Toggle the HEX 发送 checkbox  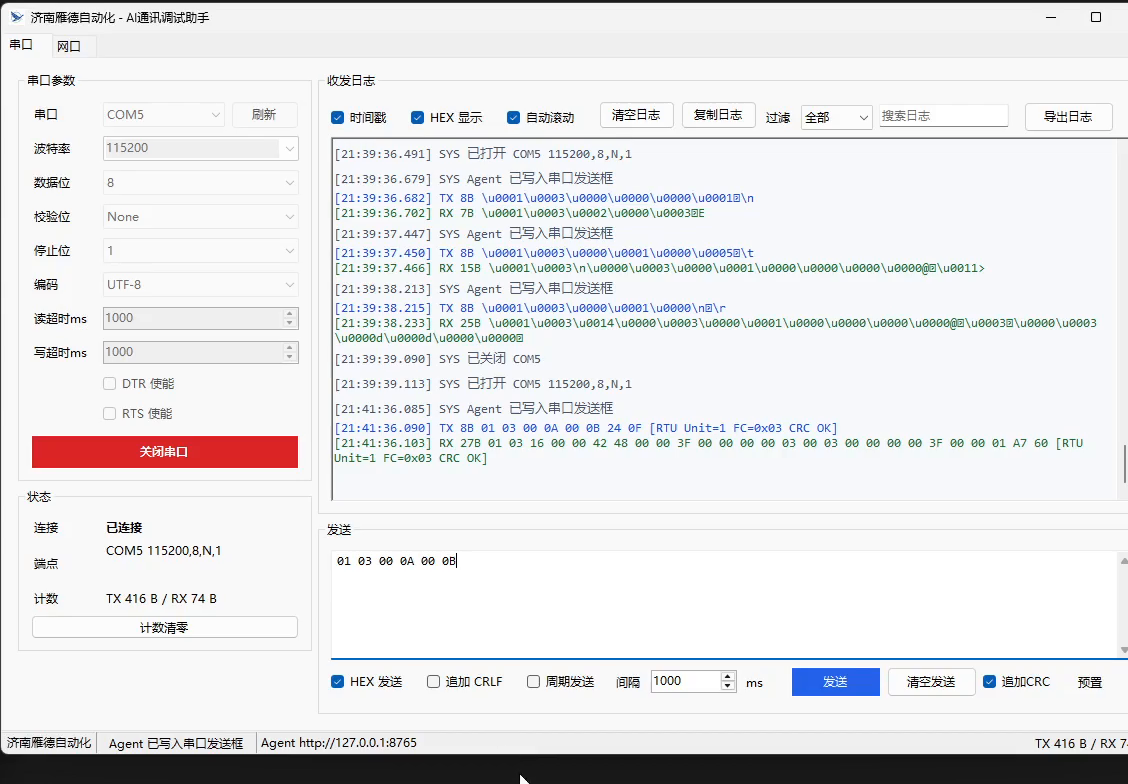point(337,681)
